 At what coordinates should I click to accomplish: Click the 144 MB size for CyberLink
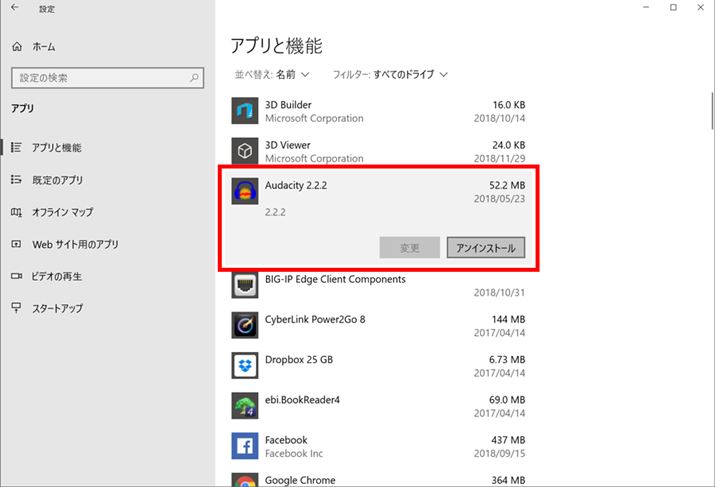pos(508,319)
